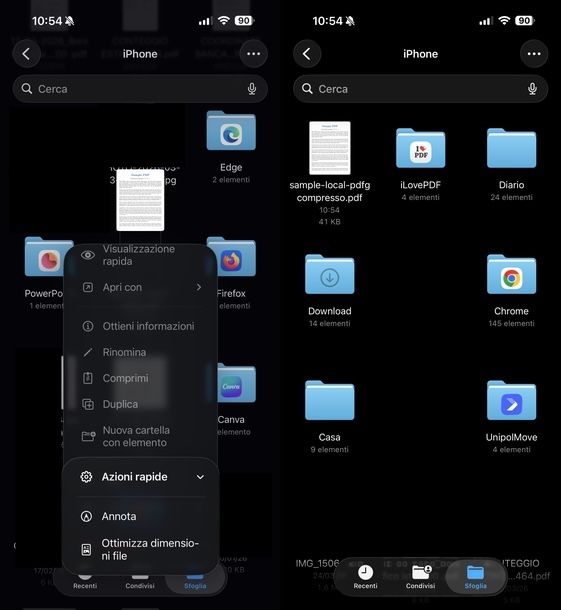Tap the PDF preview above context menu
Image resolution: width=561 pixels, height=610 pixels.
click(140, 200)
